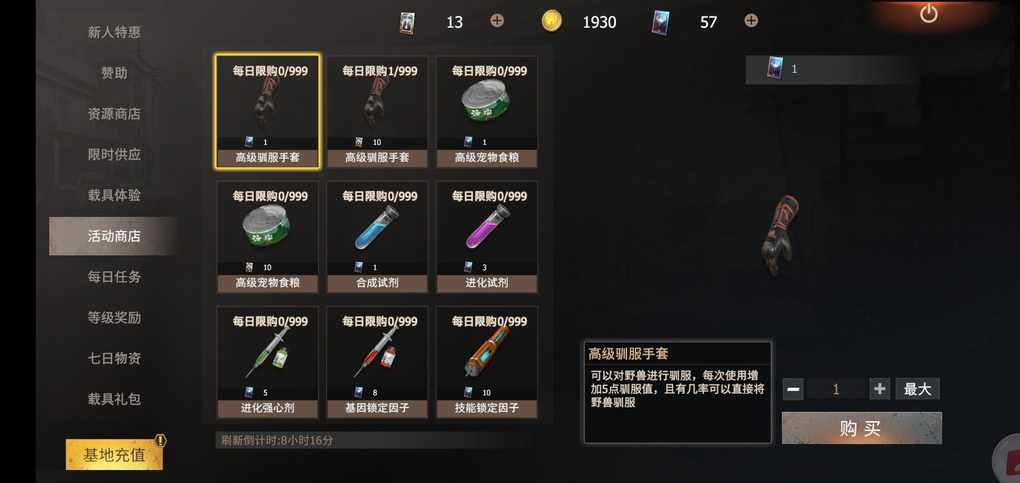Tap the plus icon beside 13 tickets

pos(497,21)
